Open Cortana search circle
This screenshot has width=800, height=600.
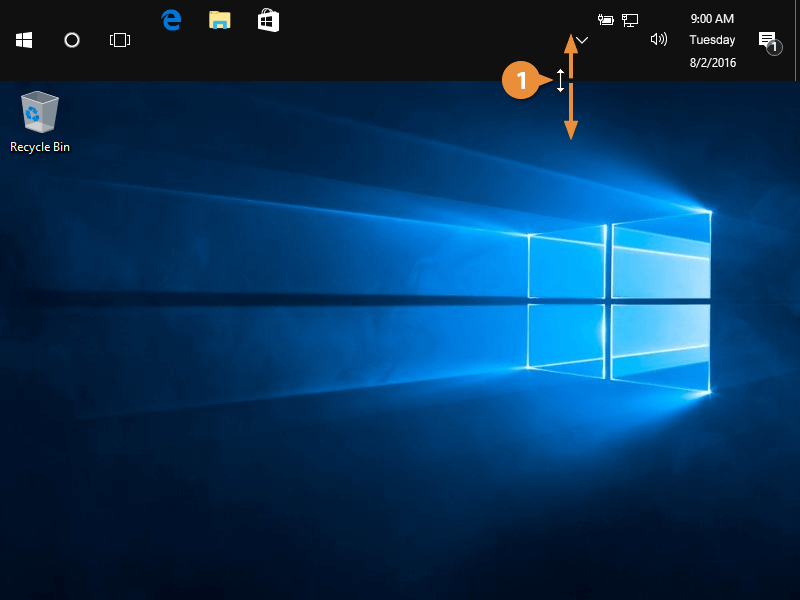(72, 40)
